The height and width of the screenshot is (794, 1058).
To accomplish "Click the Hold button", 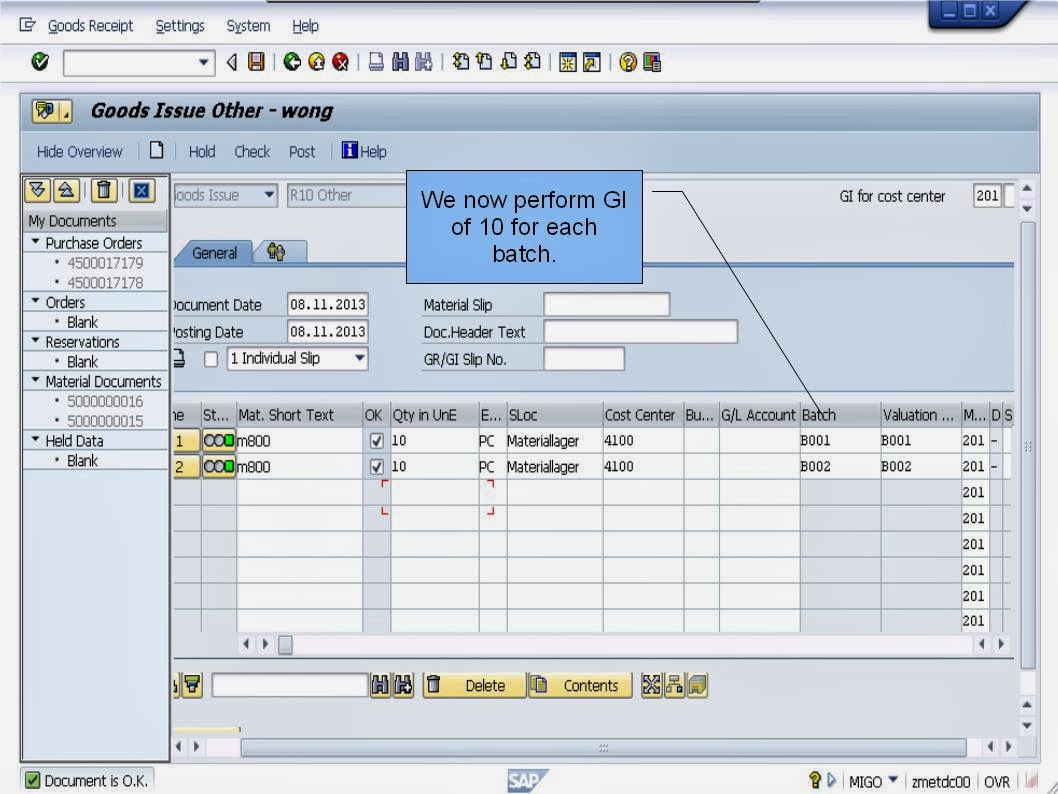I will tap(202, 152).
